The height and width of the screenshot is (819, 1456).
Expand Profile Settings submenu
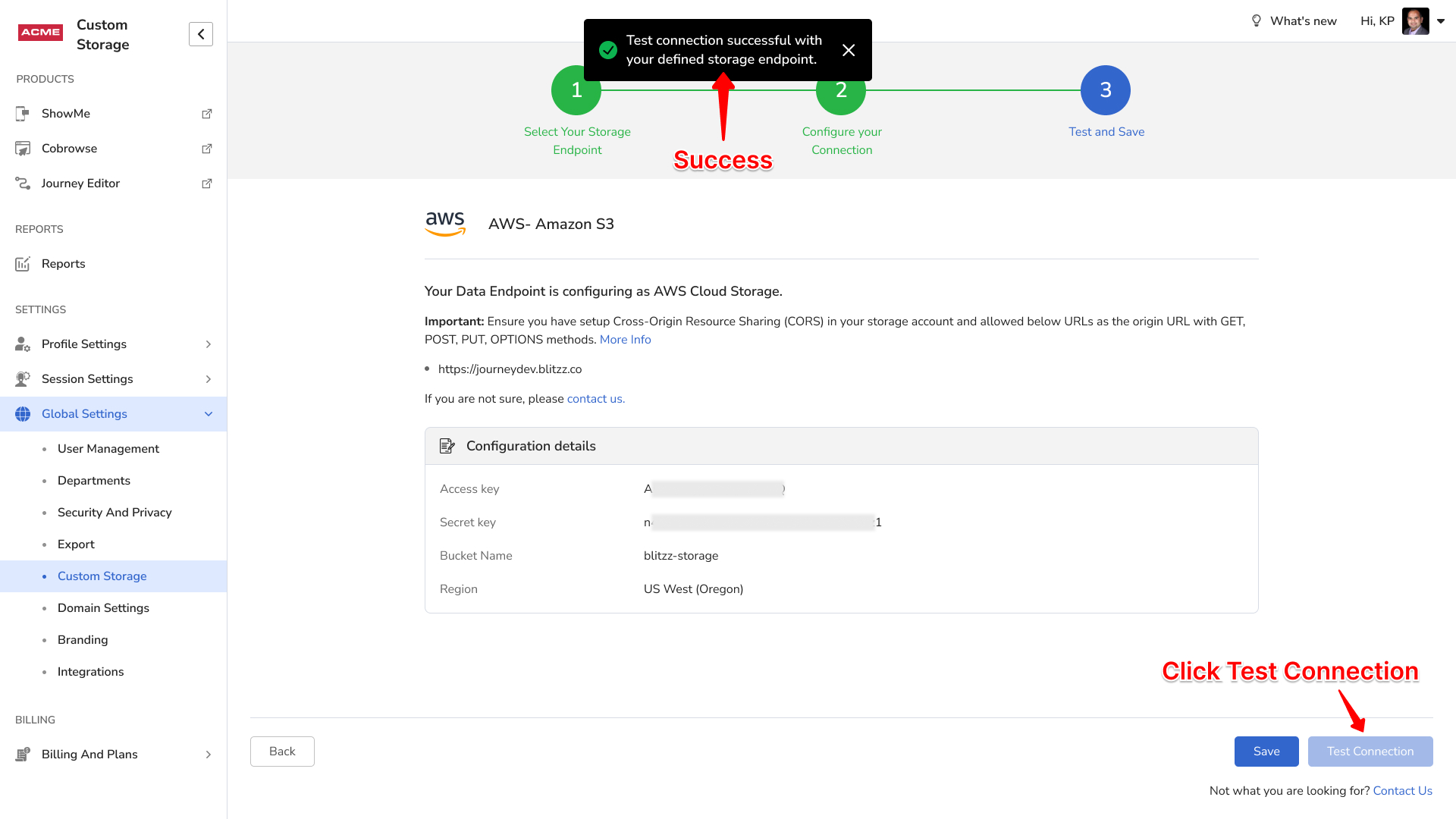pyautogui.click(x=208, y=344)
